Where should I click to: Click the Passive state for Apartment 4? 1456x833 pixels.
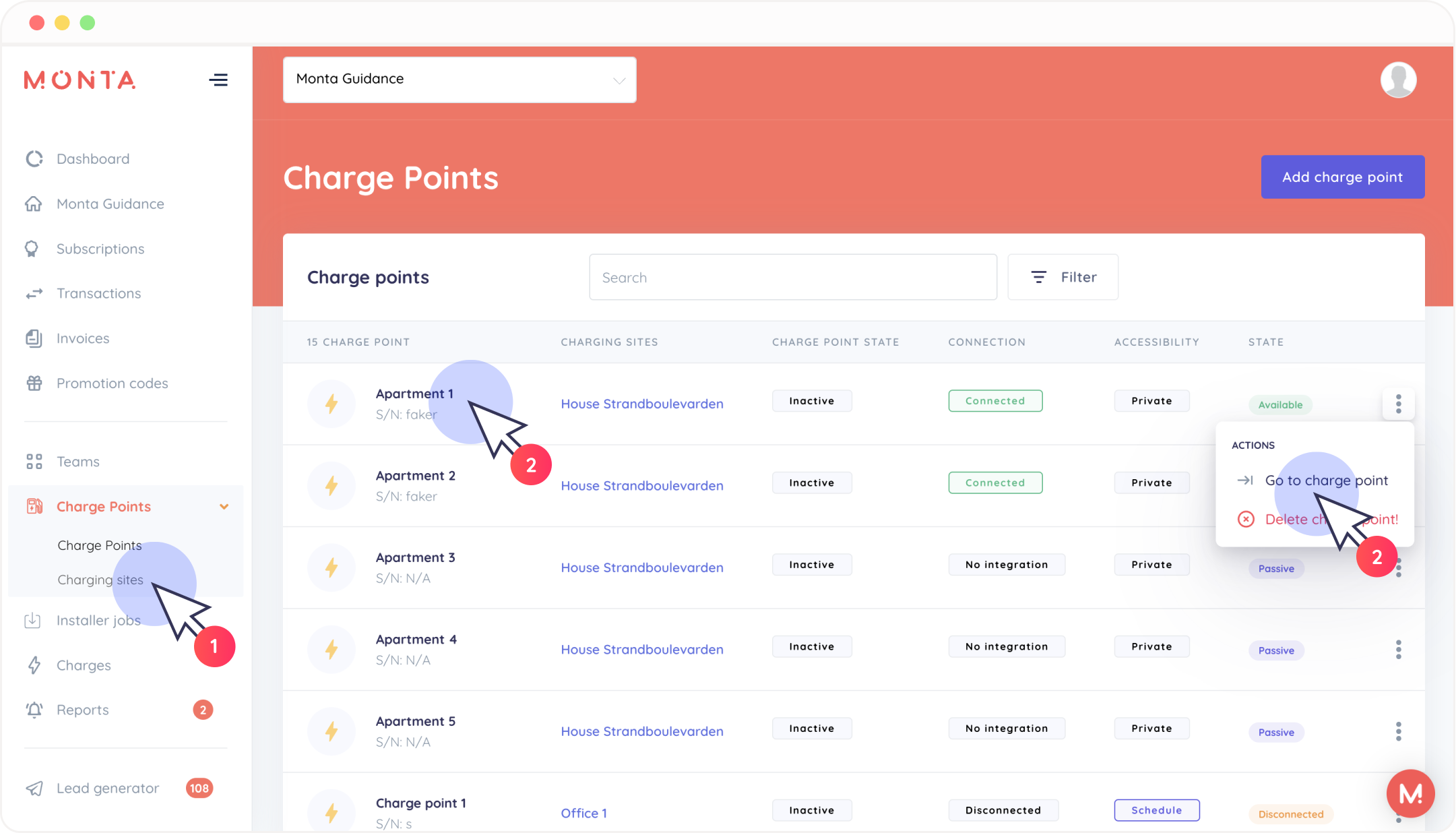[x=1276, y=650]
